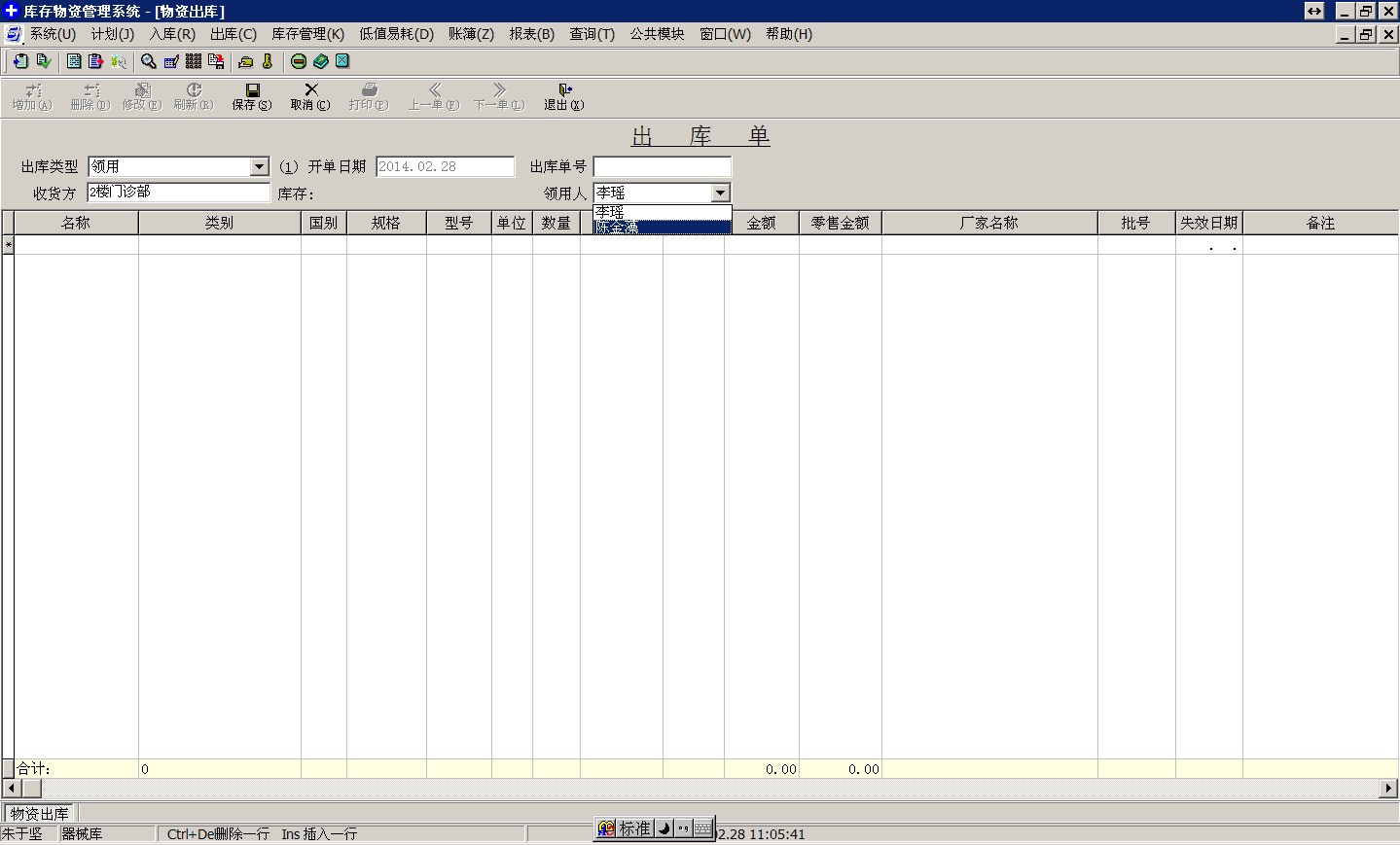Open the 低值易耗(D) menu
1400x845 pixels.
397,34
